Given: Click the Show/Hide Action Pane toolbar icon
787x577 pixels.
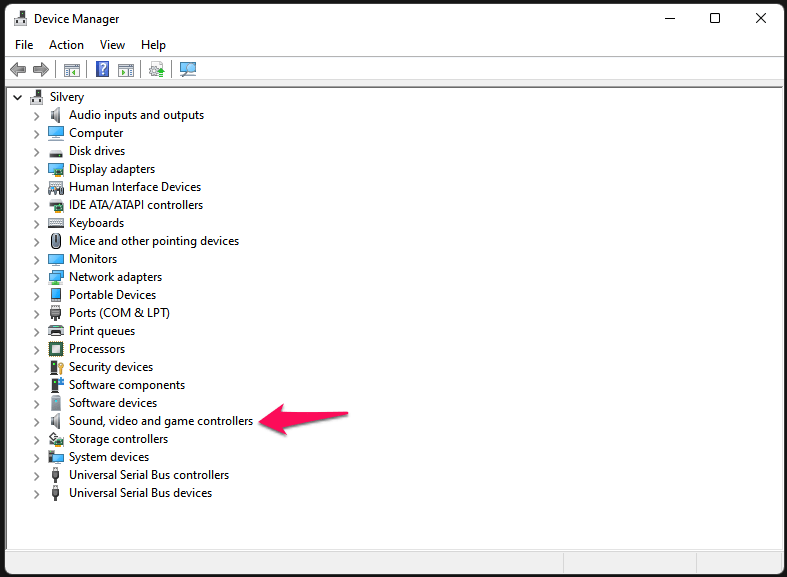Looking at the screenshot, I should (126, 70).
